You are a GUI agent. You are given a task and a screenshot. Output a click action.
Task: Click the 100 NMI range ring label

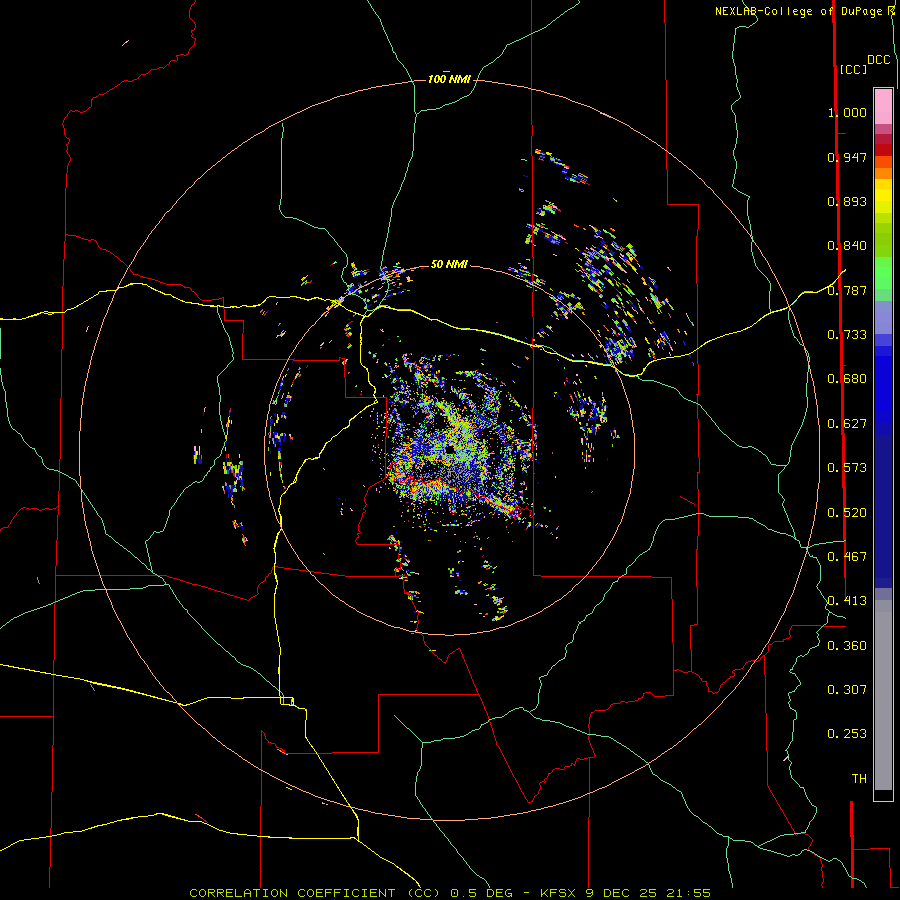click(449, 79)
